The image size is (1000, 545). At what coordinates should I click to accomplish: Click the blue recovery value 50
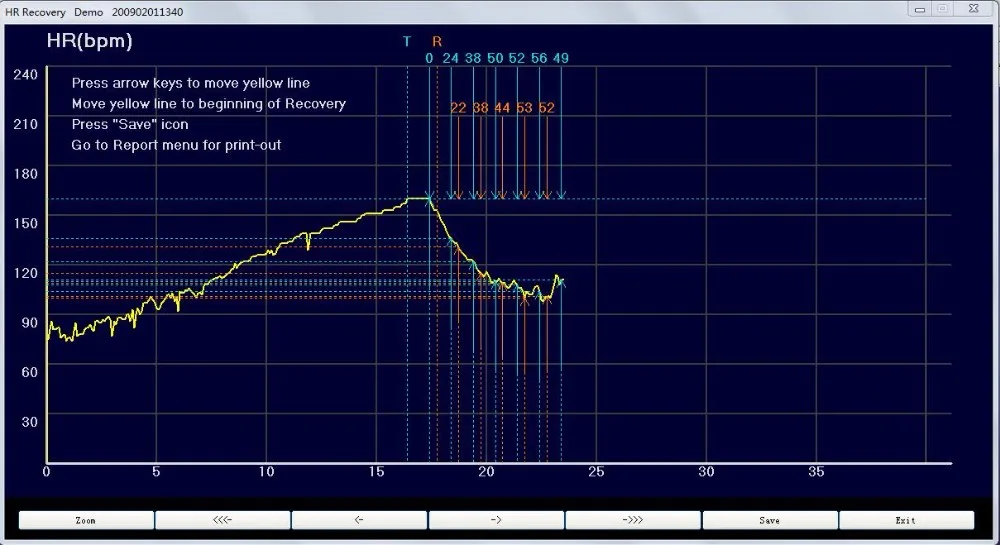coord(495,58)
